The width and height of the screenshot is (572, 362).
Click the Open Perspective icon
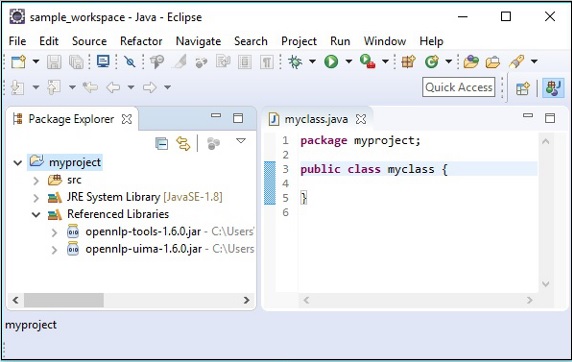click(x=522, y=88)
